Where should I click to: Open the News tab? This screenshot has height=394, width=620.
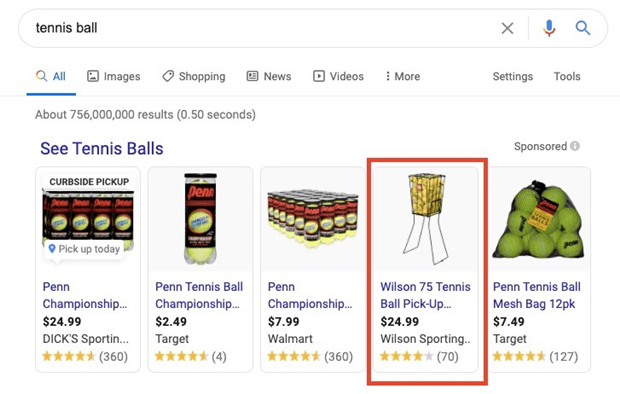pos(269,76)
